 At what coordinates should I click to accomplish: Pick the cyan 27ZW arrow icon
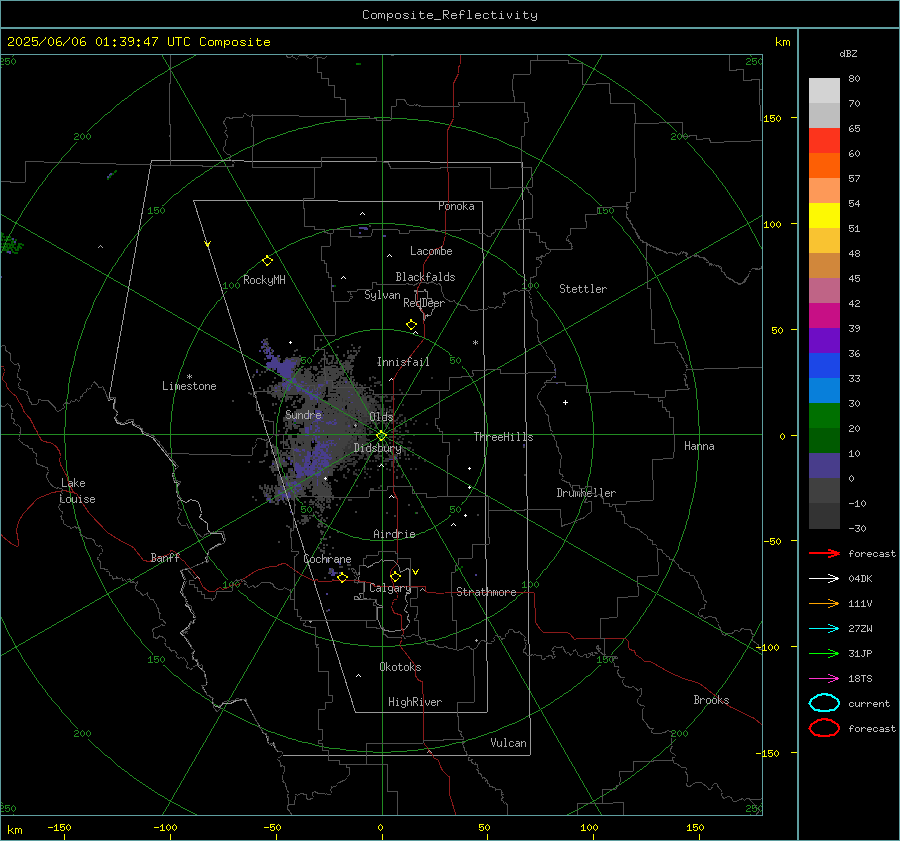tap(824, 629)
